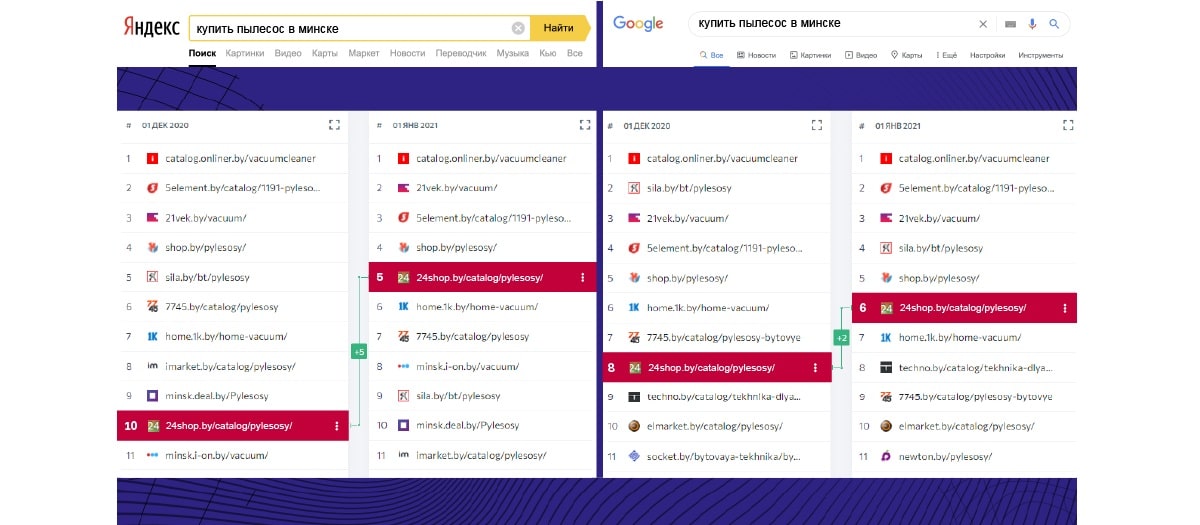Image resolution: width=1200 pixels, height=525 pixels.
Task: Click the minsk.i-on.by favicon in Yandex January row 8
Action: pos(403,366)
